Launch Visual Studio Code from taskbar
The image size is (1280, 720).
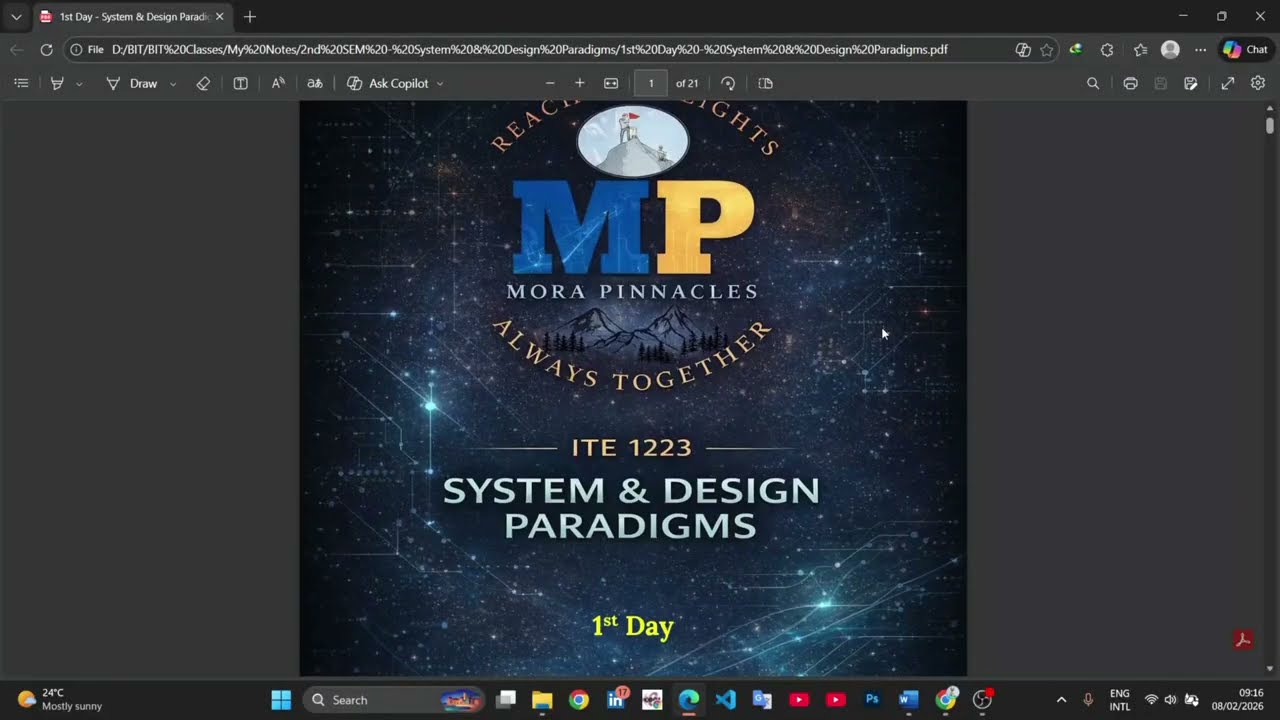(x=726, y=699)
